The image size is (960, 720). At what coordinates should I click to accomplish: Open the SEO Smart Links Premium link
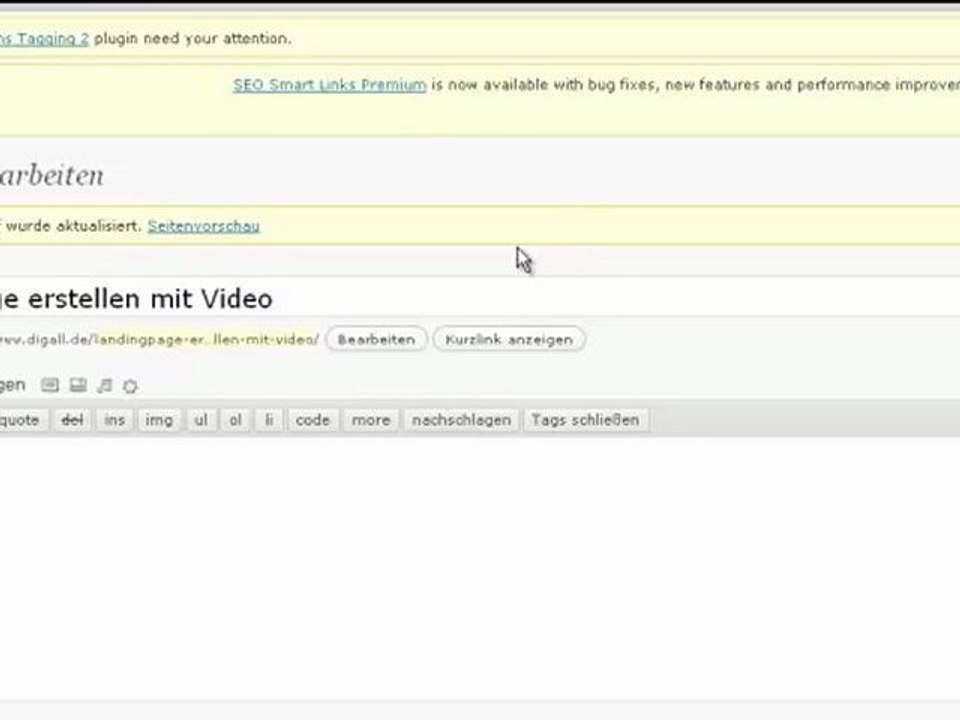coord(329,84)
